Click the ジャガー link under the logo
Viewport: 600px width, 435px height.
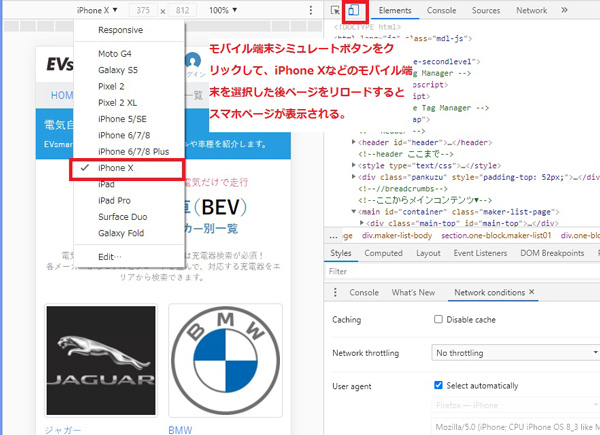tap(63, 430)
